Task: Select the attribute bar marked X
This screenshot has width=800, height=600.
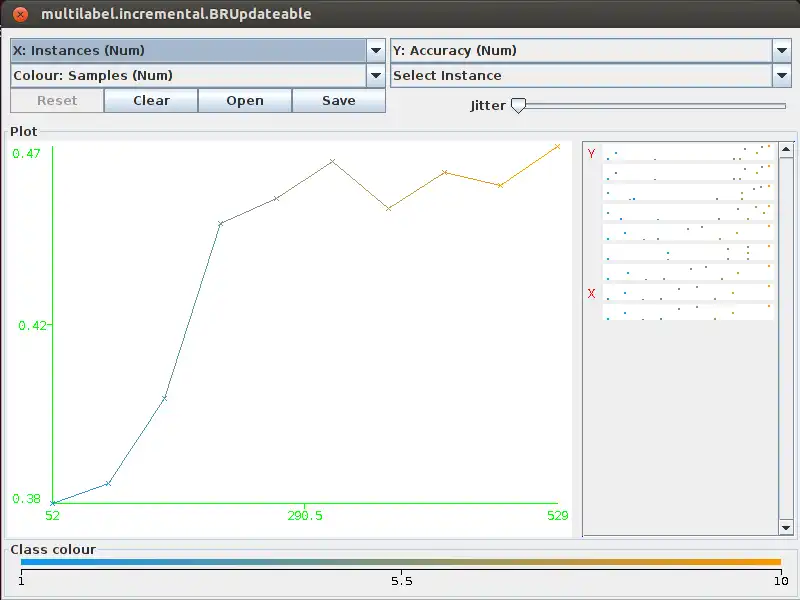Action: click(688, 294)
